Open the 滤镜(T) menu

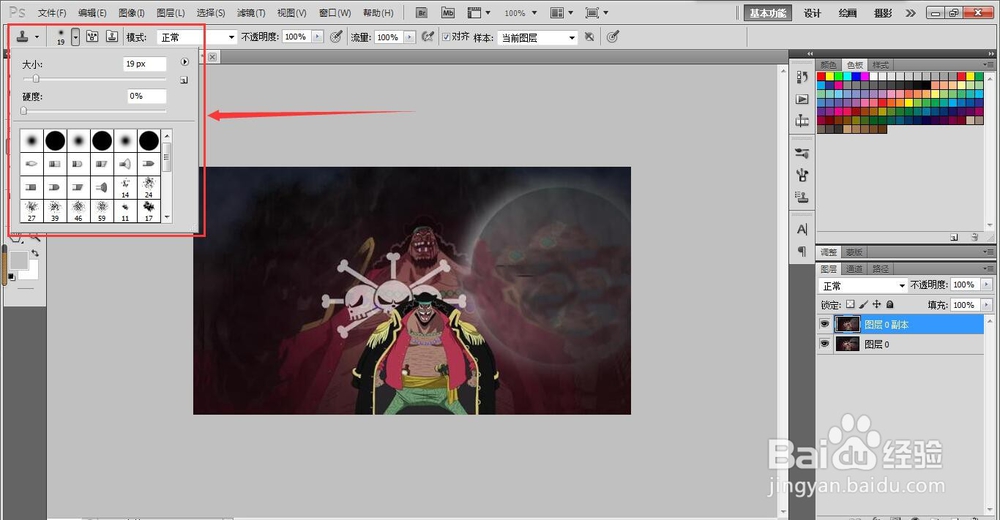click(251, 13)
